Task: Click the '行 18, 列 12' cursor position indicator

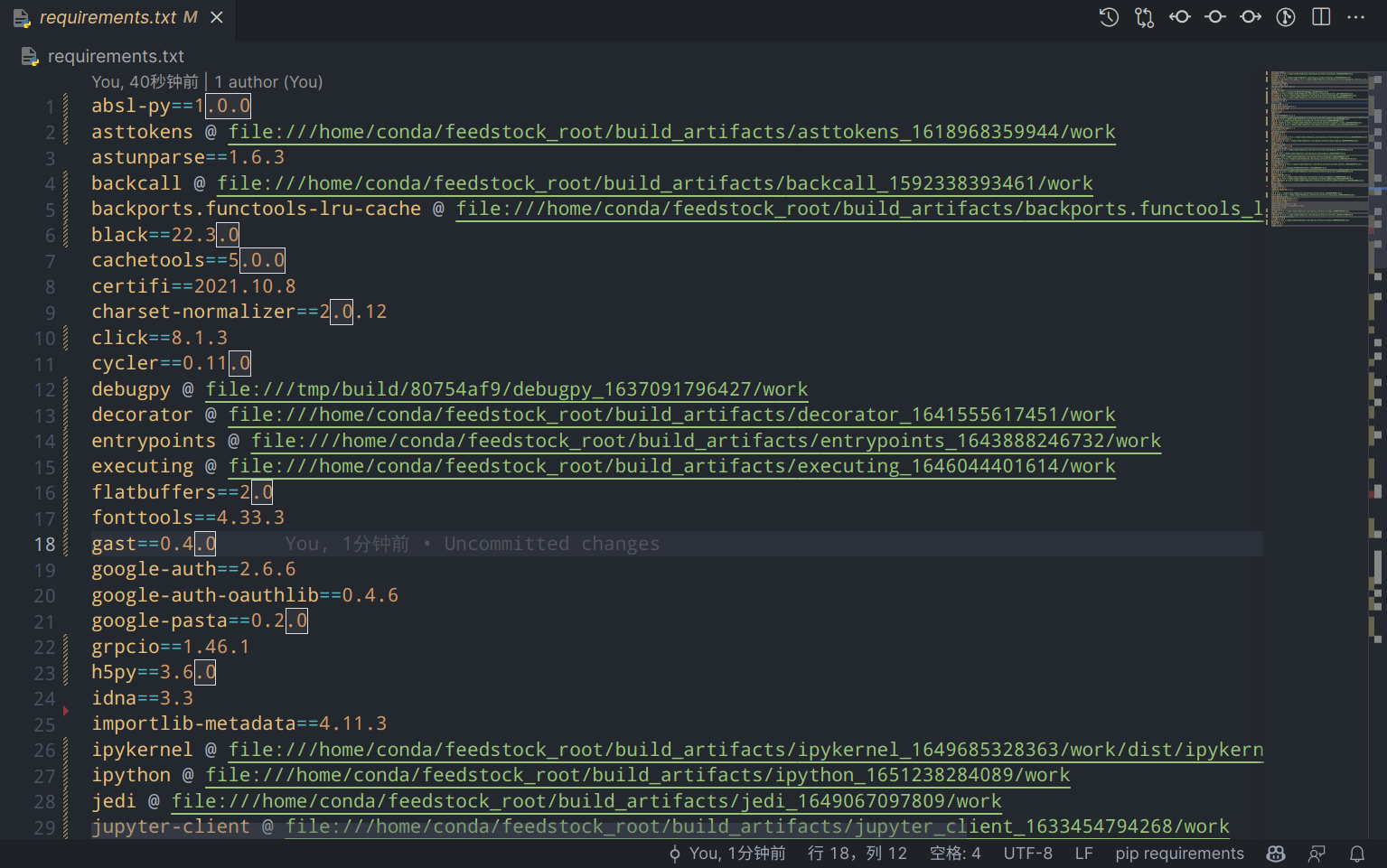Action: tap(857, 854)
